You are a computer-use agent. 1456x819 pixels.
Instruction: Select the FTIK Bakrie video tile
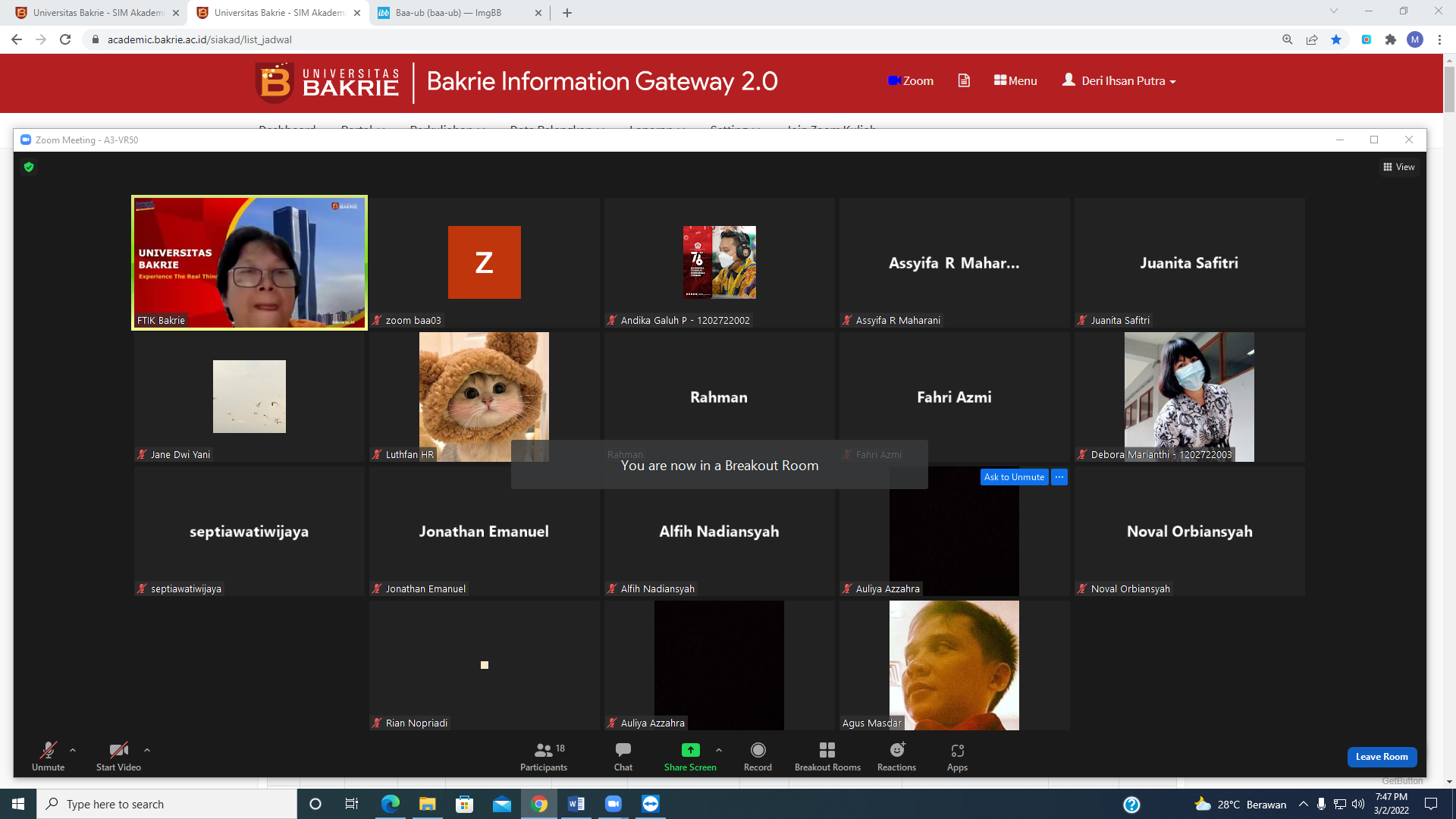[x=249, y=262]
